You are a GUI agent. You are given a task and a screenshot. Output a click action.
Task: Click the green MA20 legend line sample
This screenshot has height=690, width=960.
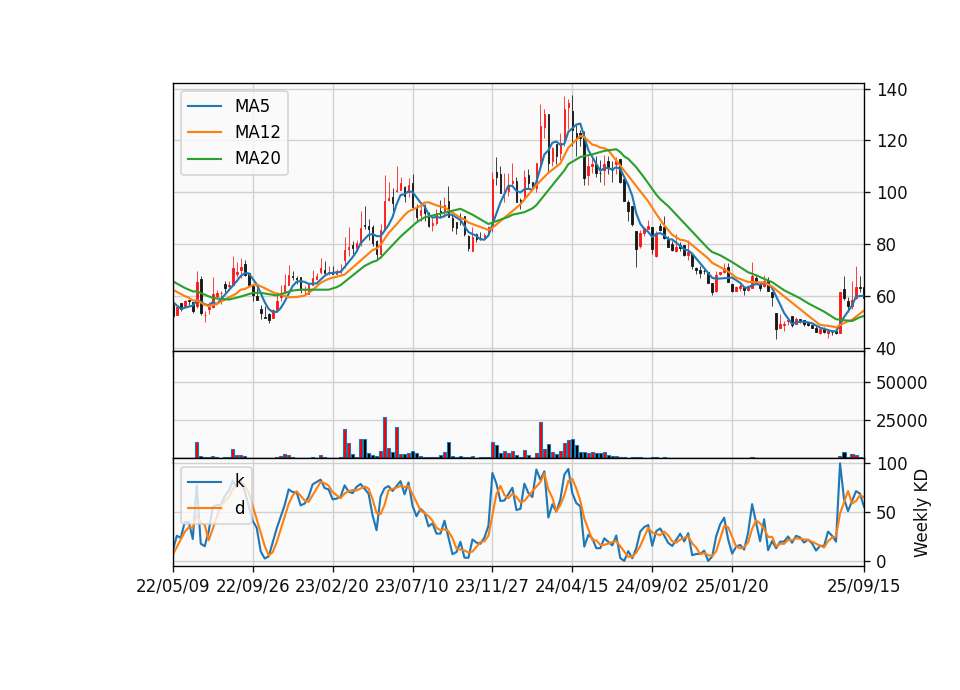coord(204,158)
